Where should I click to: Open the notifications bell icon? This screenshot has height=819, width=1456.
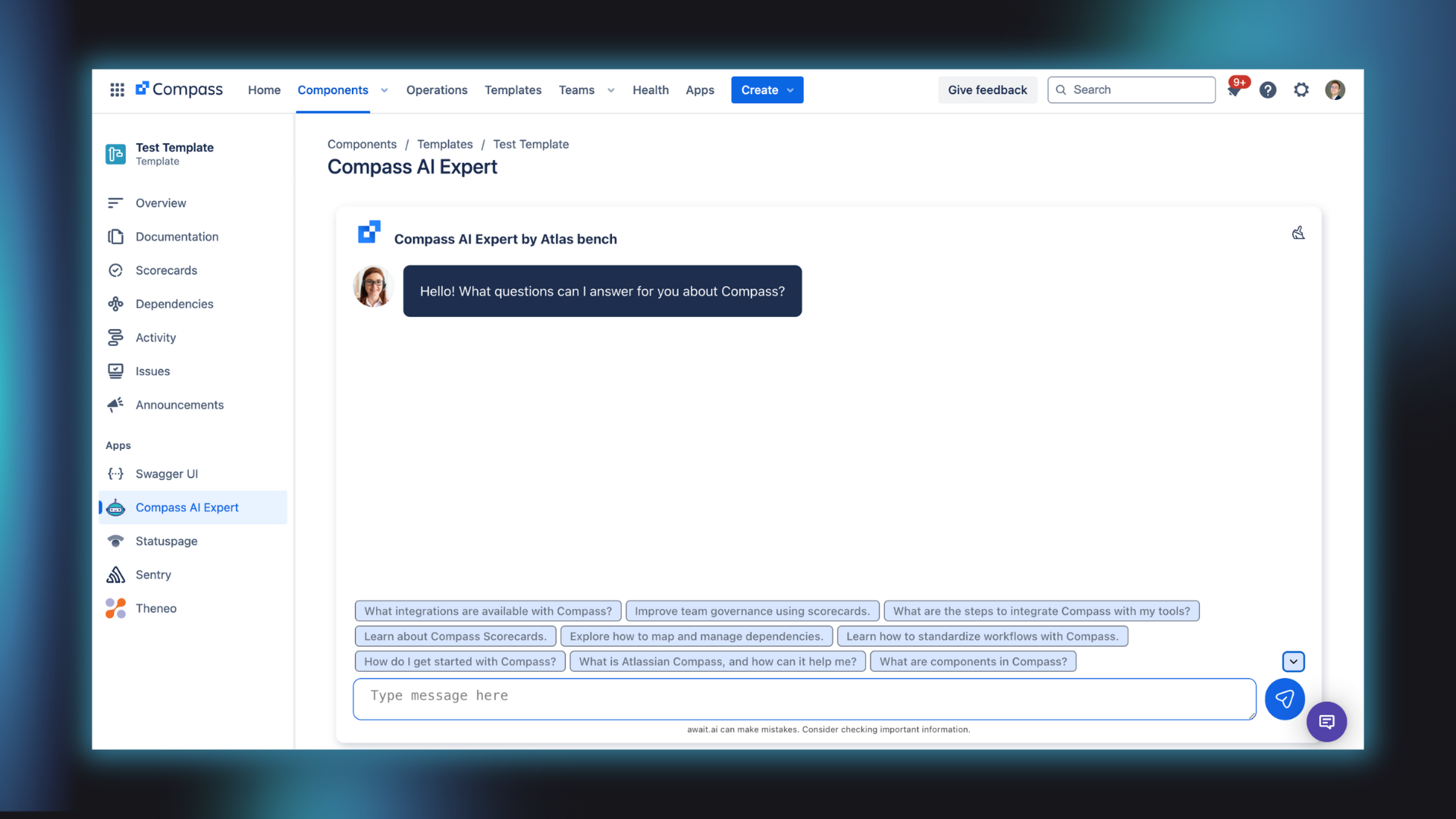tap(1235, 89)
